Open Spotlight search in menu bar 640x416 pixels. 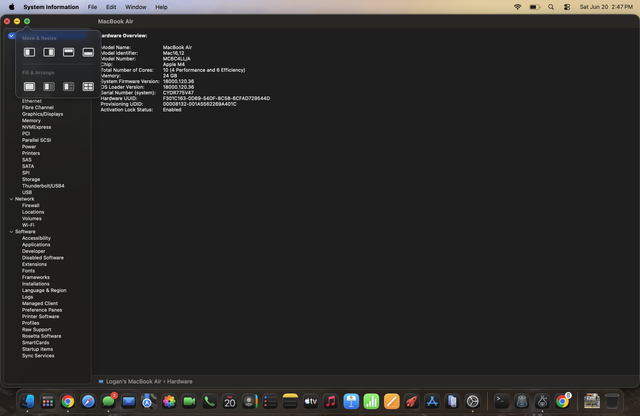pos(551,7)
